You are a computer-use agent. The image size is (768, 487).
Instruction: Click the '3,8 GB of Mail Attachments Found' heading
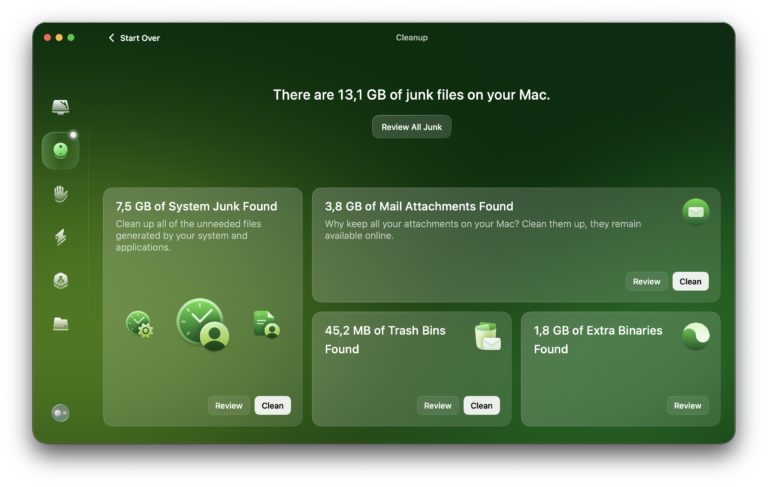pyautogui.click(x=419, y=206)
